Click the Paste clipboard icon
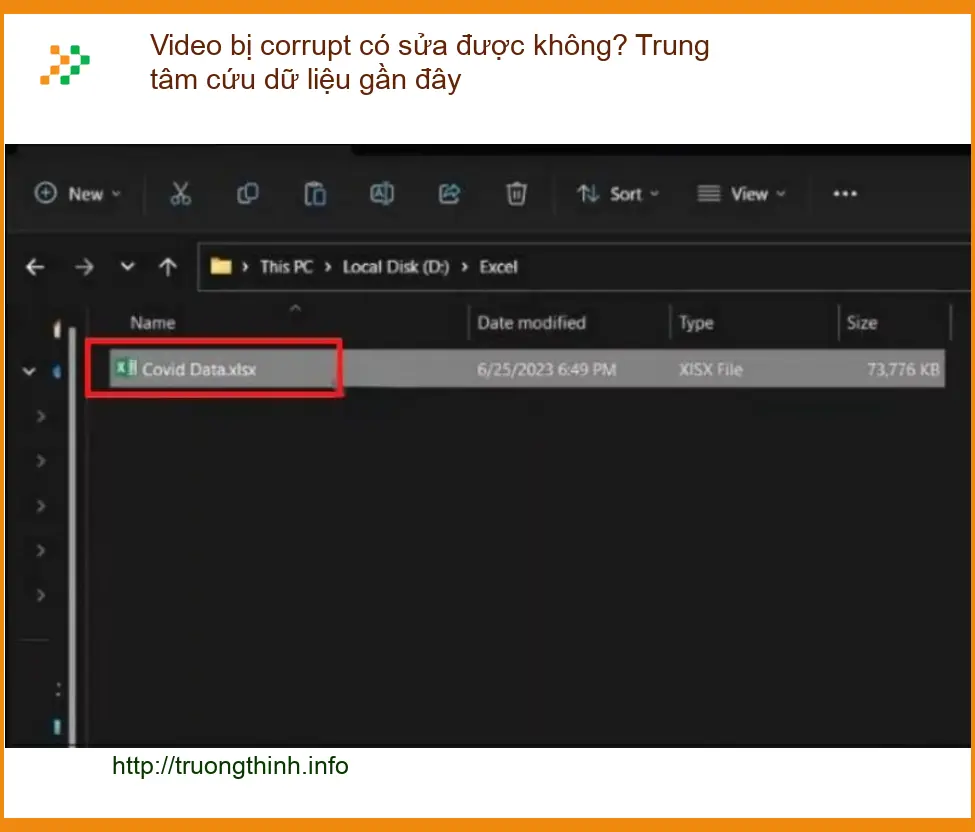This screenshot has height=832, width=975. click(x=315, y=194)
